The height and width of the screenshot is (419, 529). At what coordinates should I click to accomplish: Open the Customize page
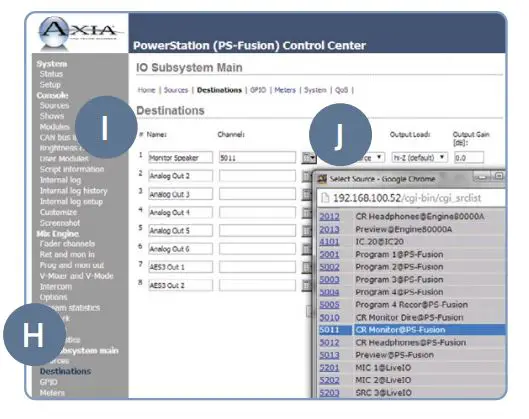pyautogui.click(x=58, y=212)
